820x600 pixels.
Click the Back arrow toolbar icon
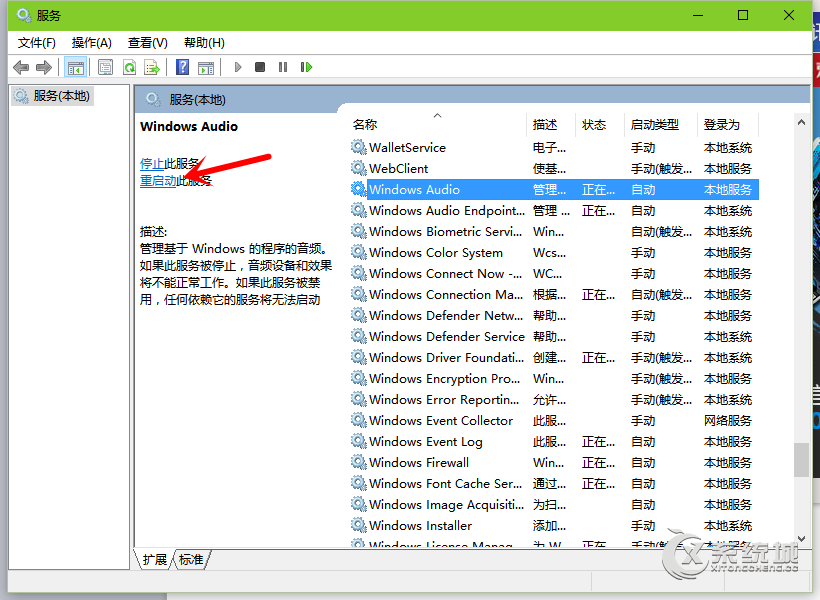point(21,67)
